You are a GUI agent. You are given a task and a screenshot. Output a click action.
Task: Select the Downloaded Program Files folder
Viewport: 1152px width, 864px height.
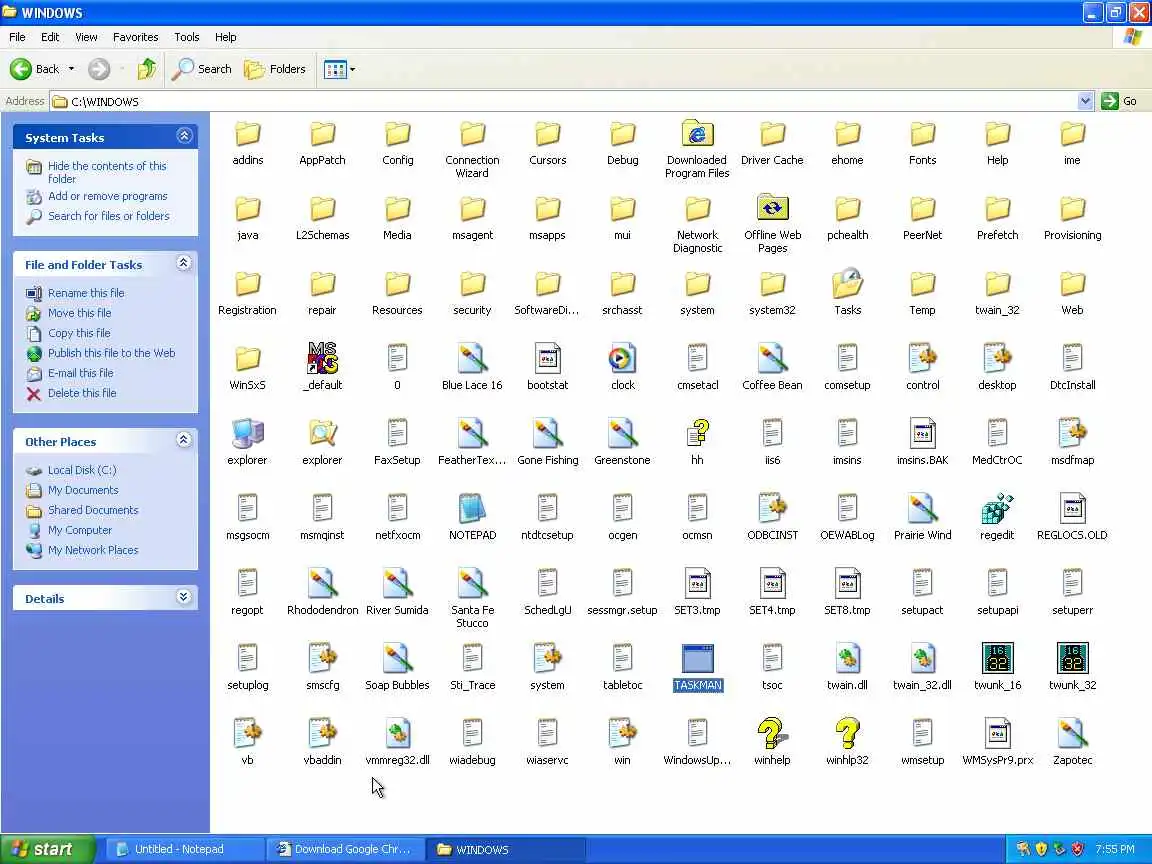click(697, 134)
